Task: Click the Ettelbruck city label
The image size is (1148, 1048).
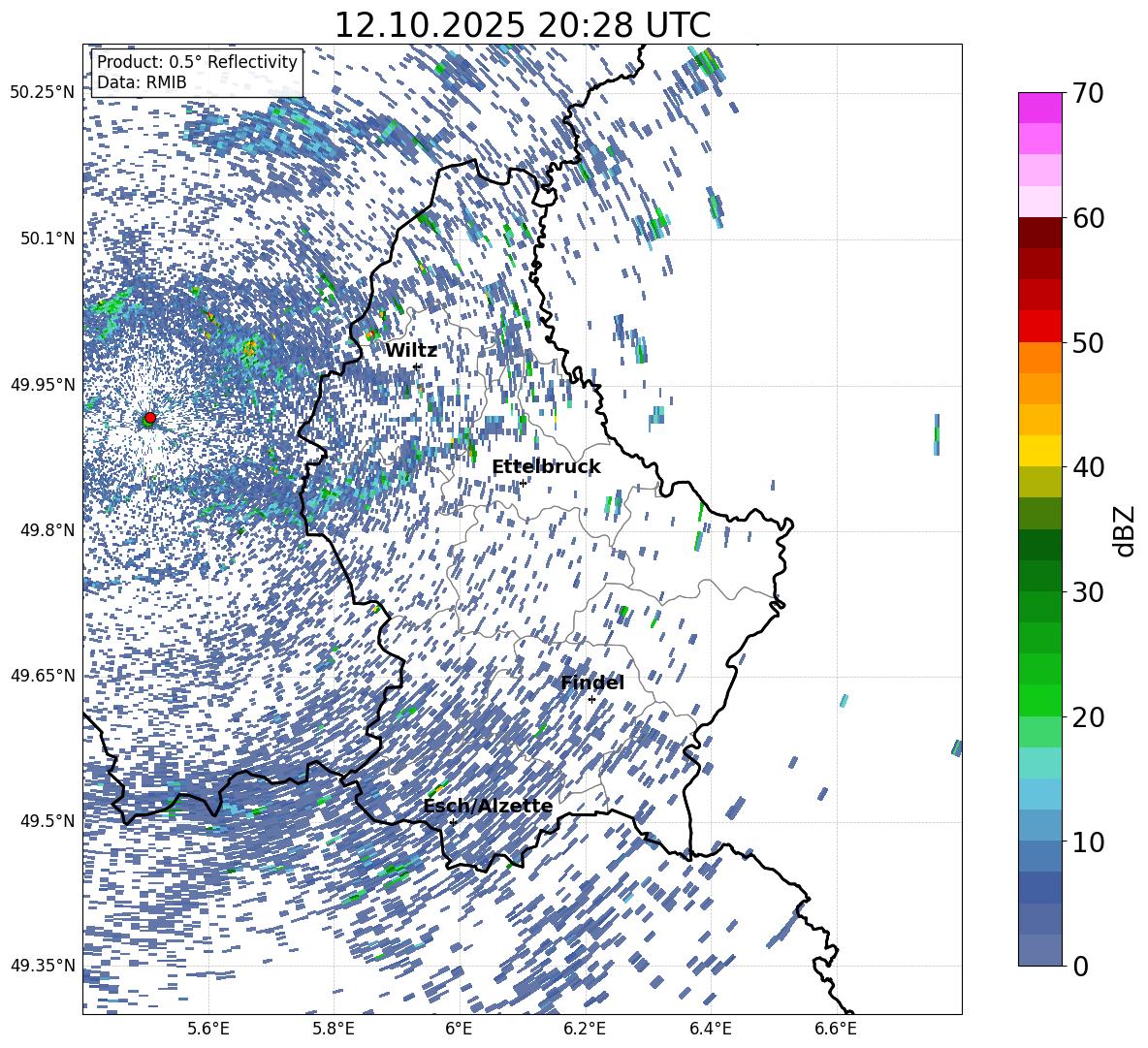Action: (546, 467)
